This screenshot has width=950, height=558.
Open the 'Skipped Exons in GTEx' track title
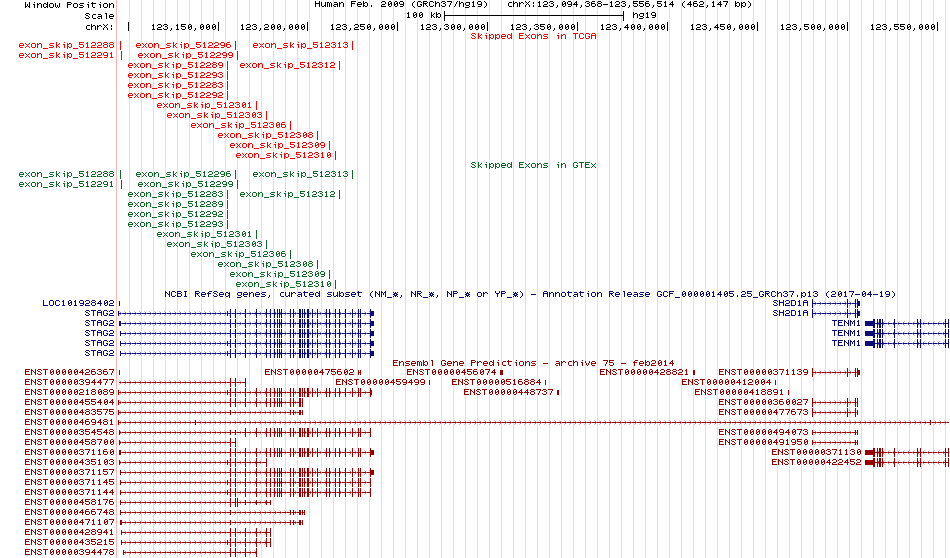(x=533, y=165)
